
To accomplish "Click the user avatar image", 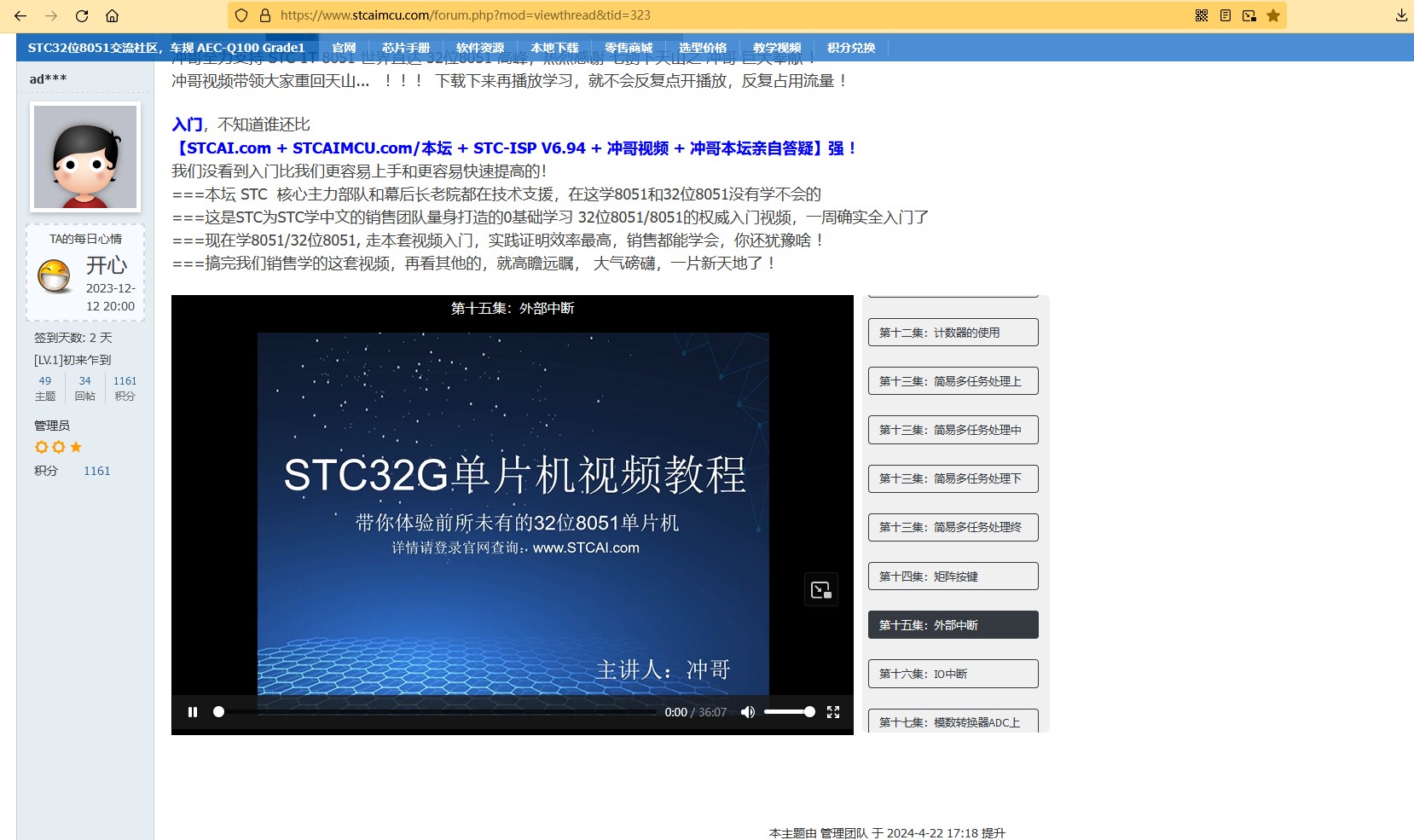I will [x=85, y=157].
